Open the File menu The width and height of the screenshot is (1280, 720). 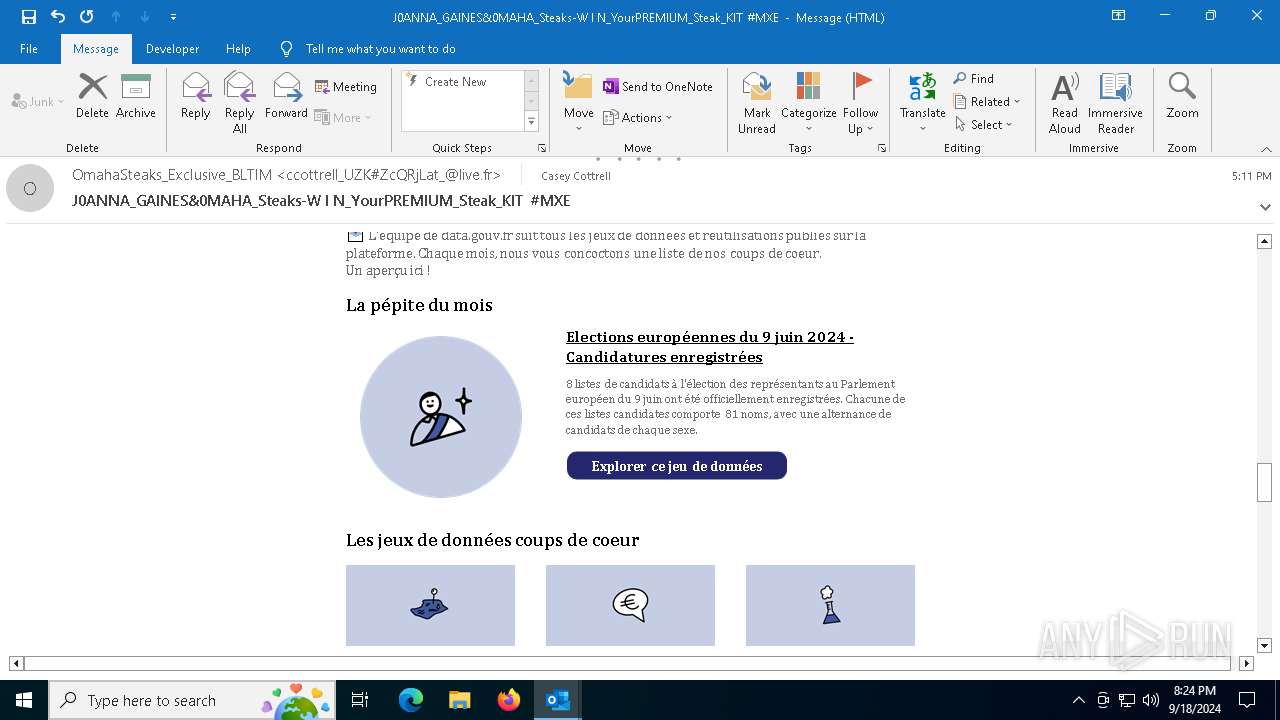click(x=29, y=48)
